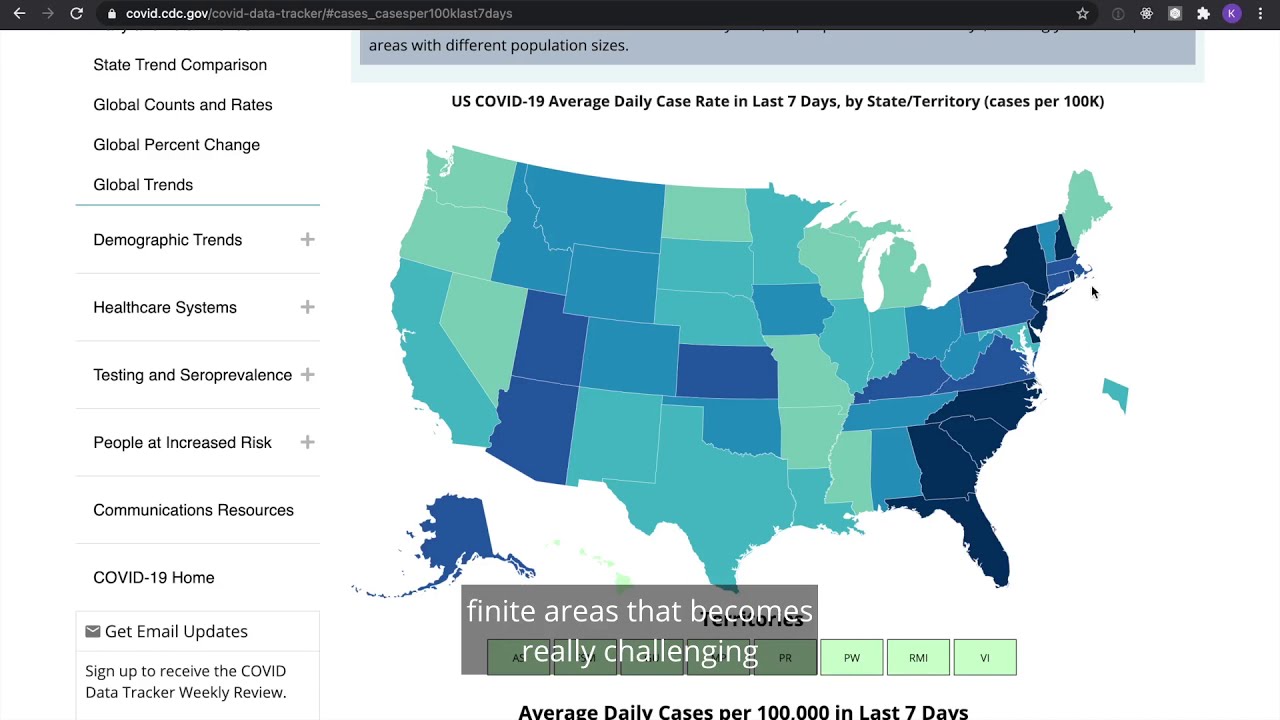Bookmark this page with the star icon
The width and height of the screenshot is (1280, 720).
(1082, 14)
